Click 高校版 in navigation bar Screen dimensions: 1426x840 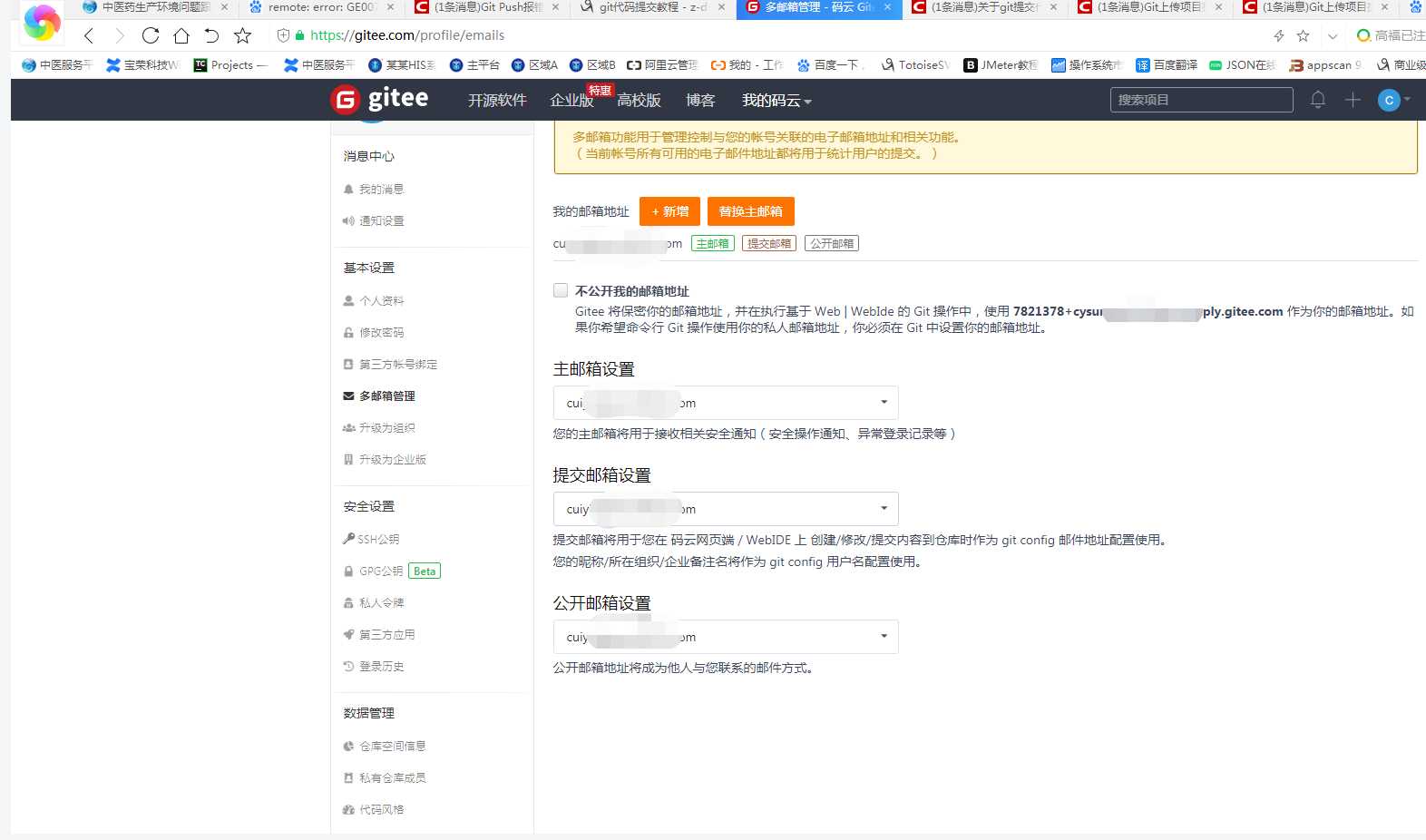639,100
